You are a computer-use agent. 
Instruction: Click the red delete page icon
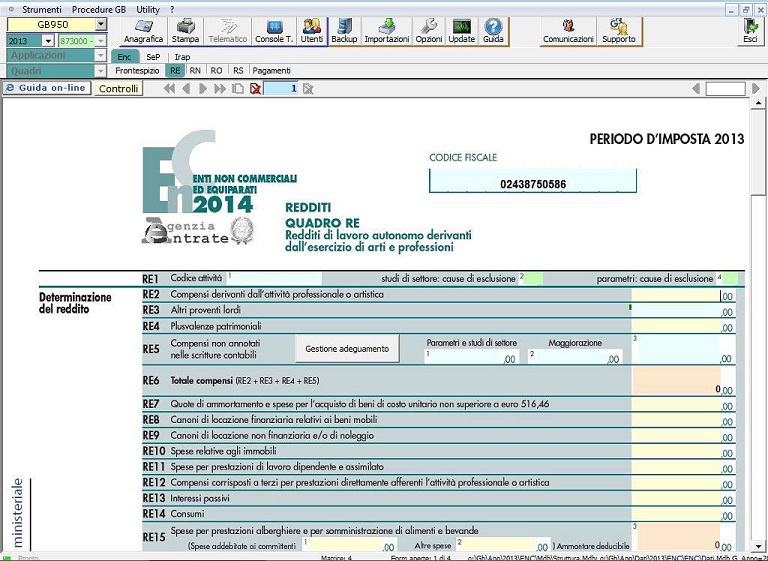(255, 89)
